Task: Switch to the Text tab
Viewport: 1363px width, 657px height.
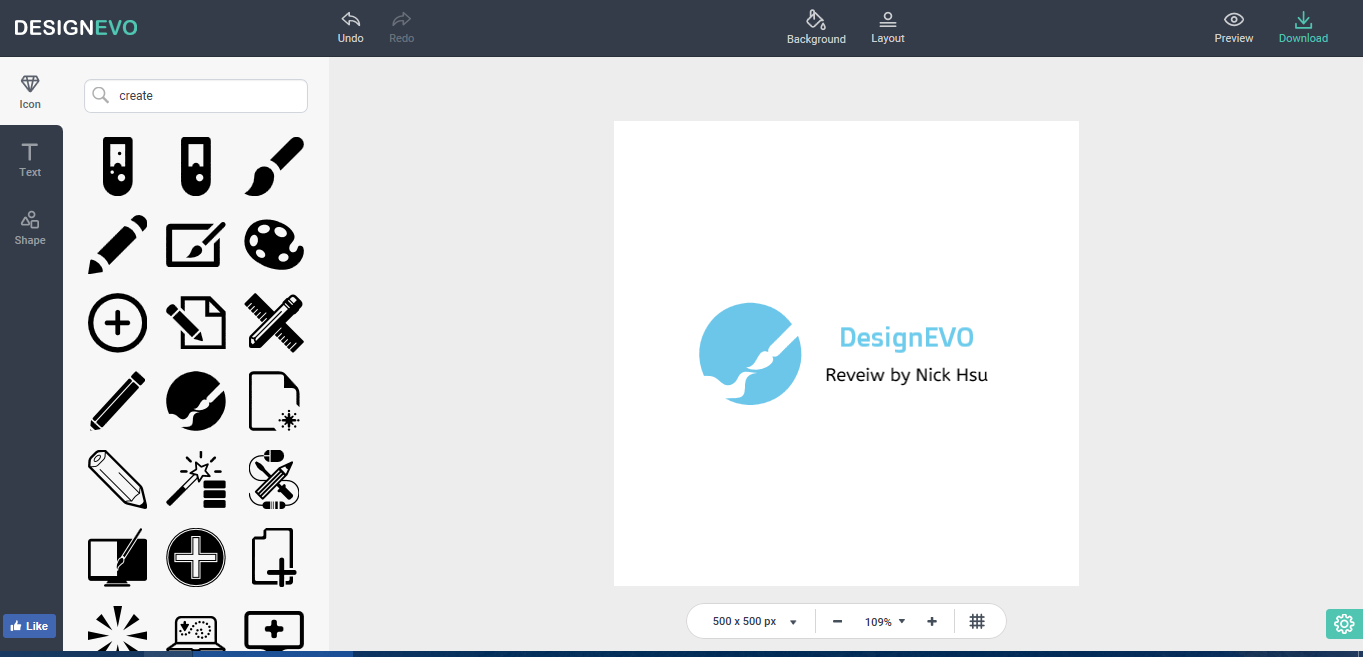Action: tap(30, 159)
